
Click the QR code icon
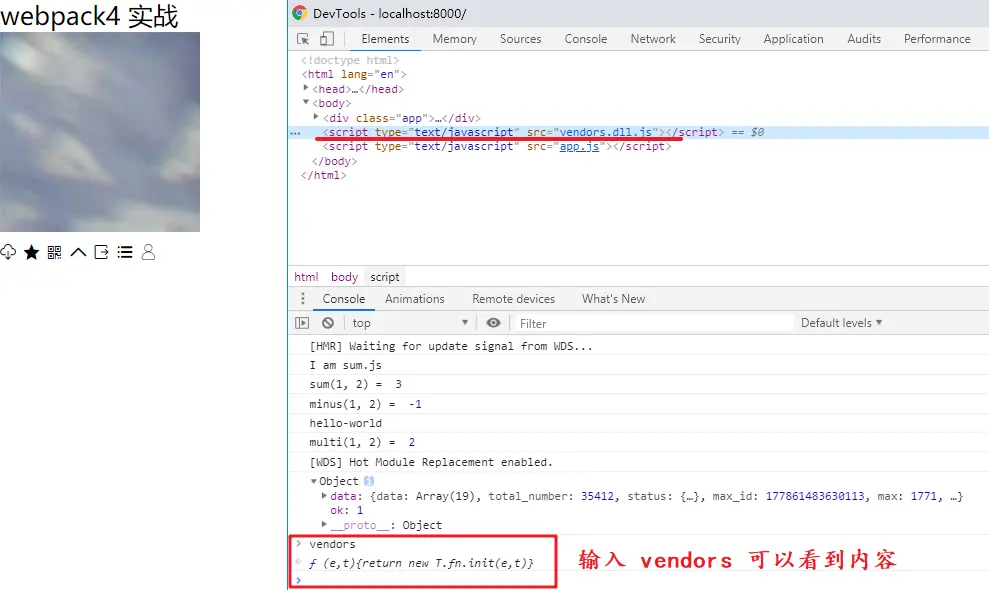(55, 252)
